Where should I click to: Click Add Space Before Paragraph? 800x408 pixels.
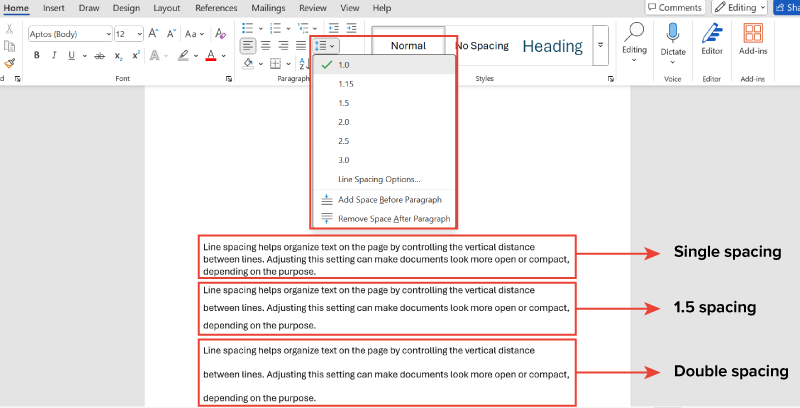click(x=383, y=200)
